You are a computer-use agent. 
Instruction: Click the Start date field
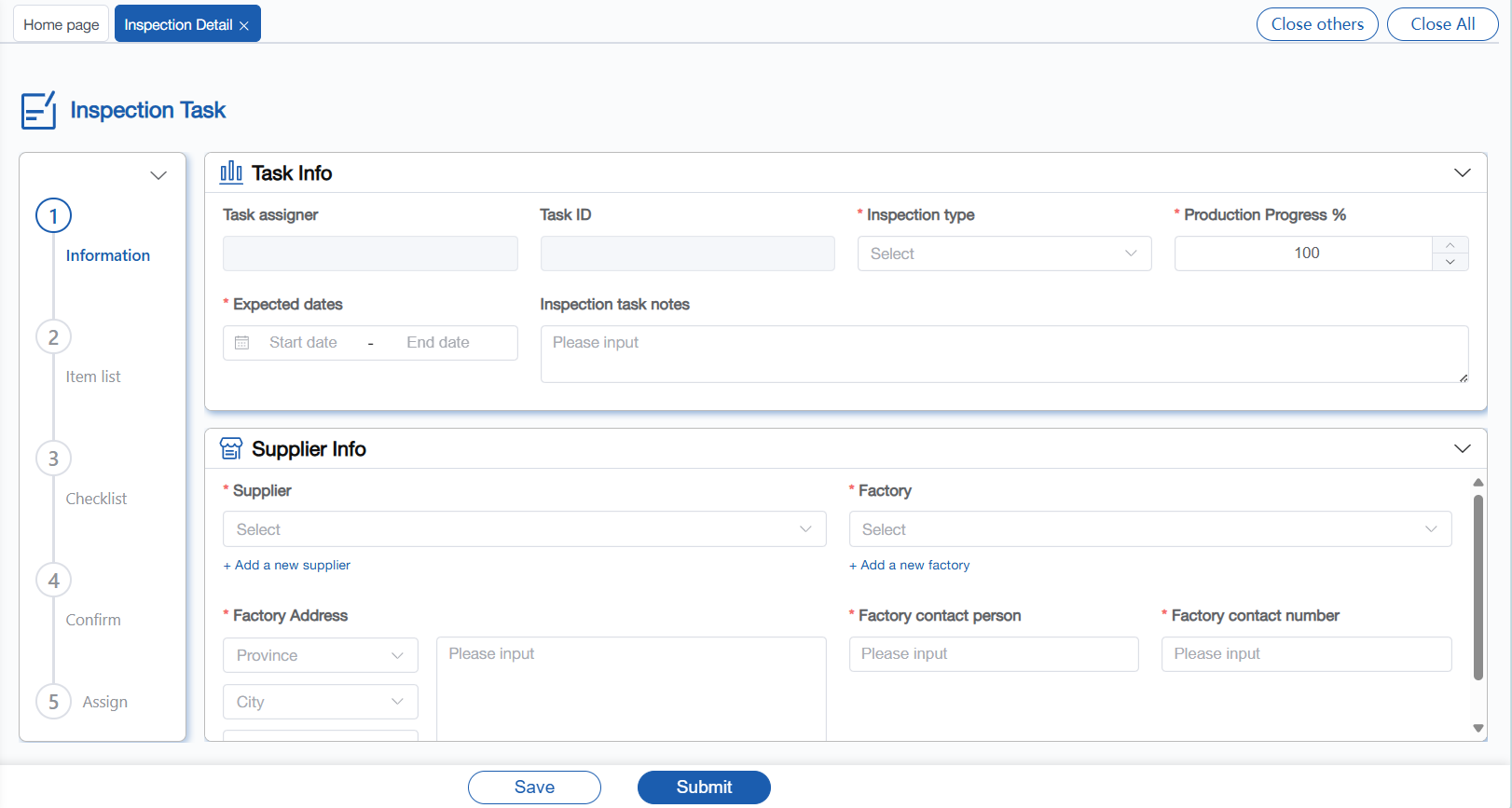tap(303, 343)
